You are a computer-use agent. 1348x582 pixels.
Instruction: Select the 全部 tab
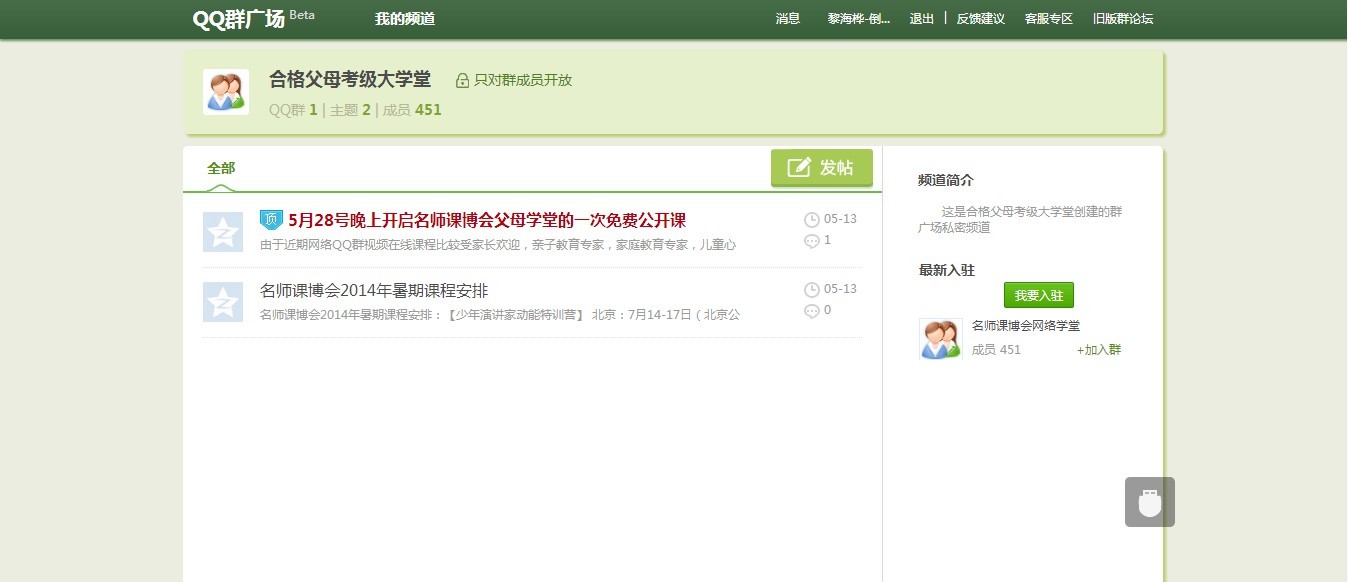[x=221, y=168]
